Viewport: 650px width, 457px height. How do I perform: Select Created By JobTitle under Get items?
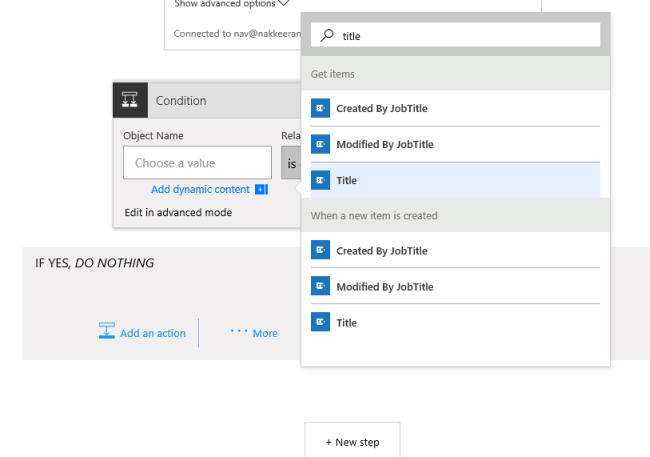click(x=382, y=108)
